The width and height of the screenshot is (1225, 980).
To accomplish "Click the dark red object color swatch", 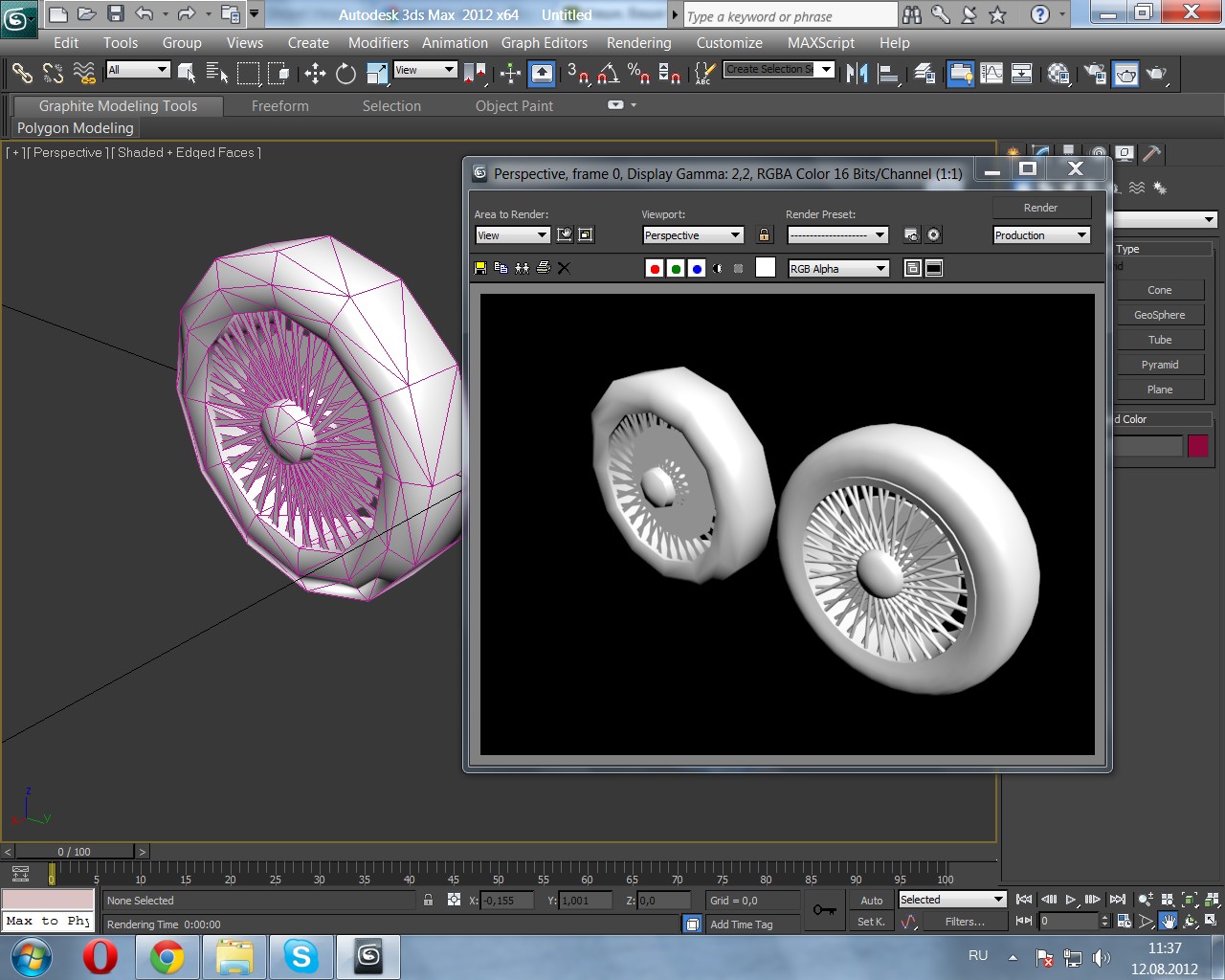I will [1197, 446].
